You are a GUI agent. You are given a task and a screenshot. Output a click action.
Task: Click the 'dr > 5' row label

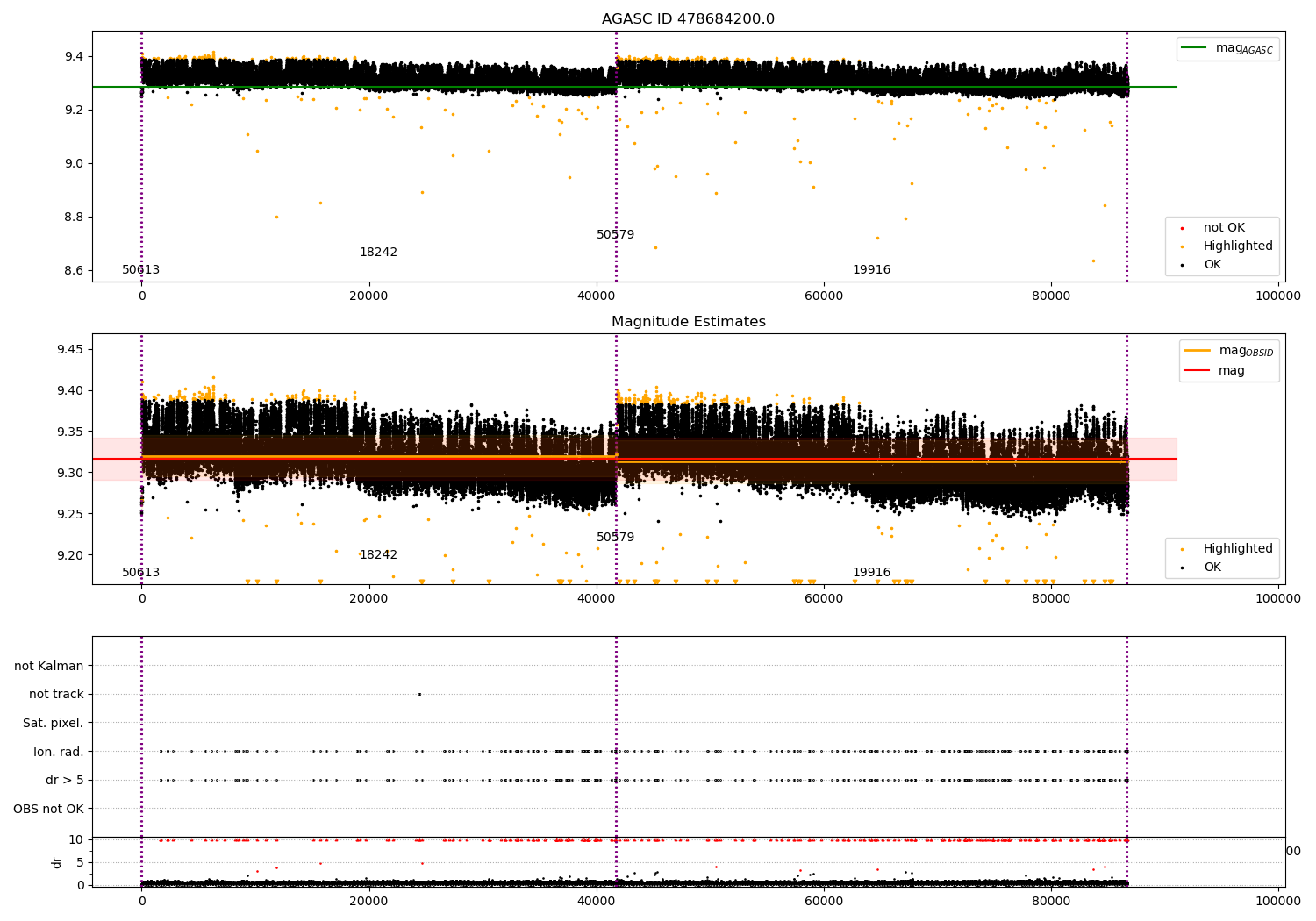click(x=65, y=780)
